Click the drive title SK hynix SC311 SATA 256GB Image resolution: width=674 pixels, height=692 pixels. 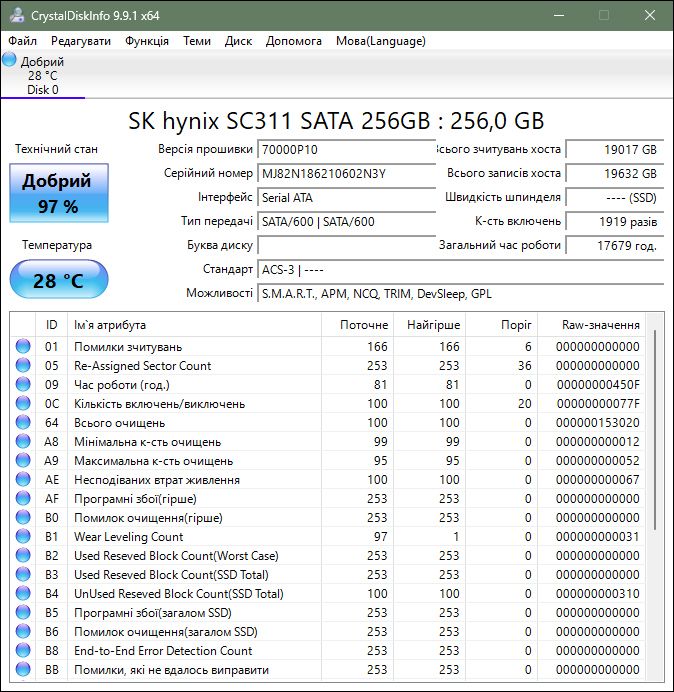(x=336, y=121)
